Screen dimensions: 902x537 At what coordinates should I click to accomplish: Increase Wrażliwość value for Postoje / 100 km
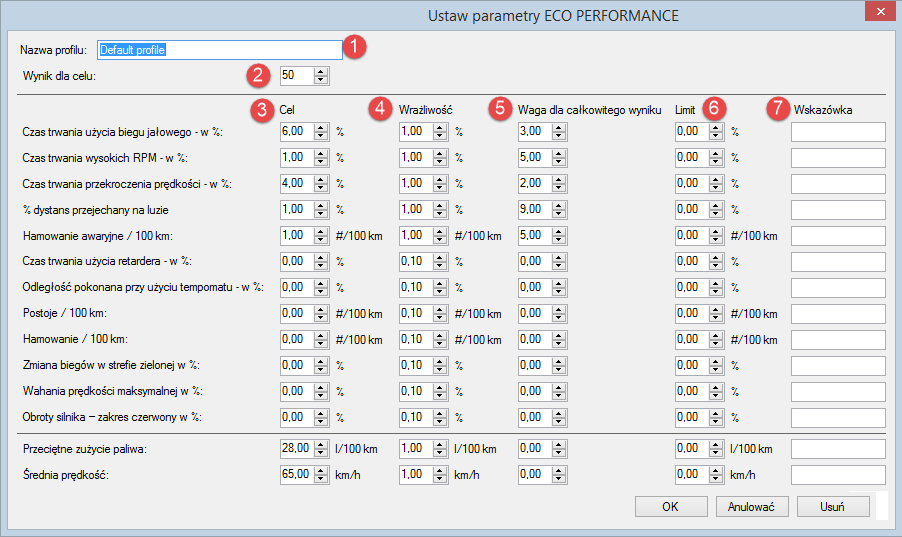click(x=438, y=309)
